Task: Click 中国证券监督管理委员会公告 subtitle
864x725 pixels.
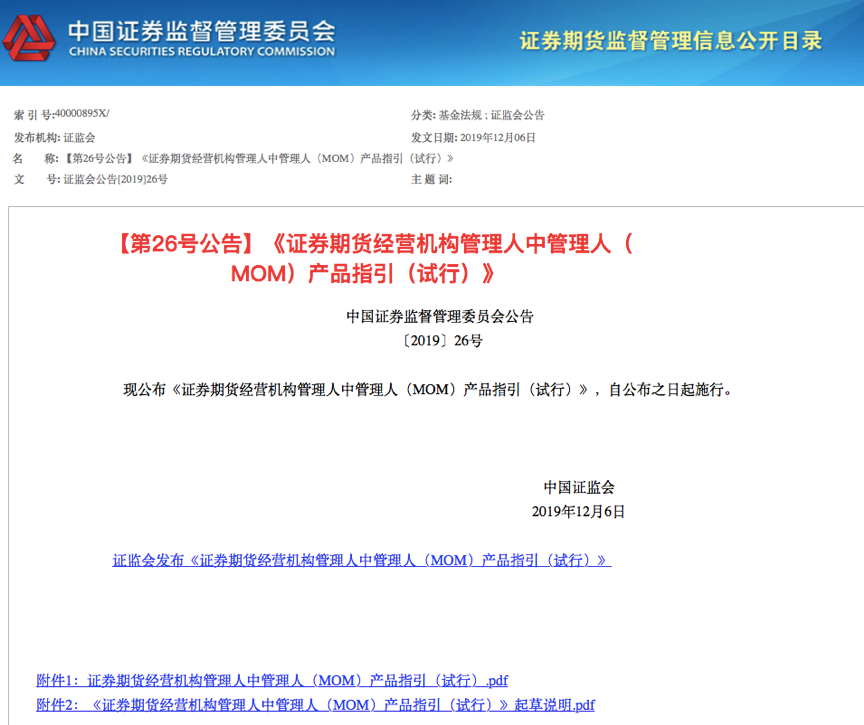Action: point(440,316)
